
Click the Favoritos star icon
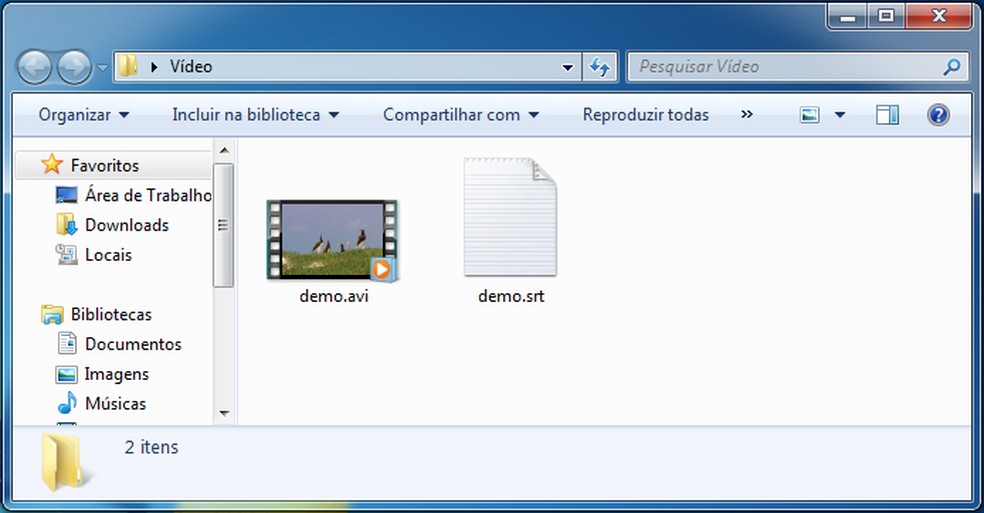coord(52,165)
